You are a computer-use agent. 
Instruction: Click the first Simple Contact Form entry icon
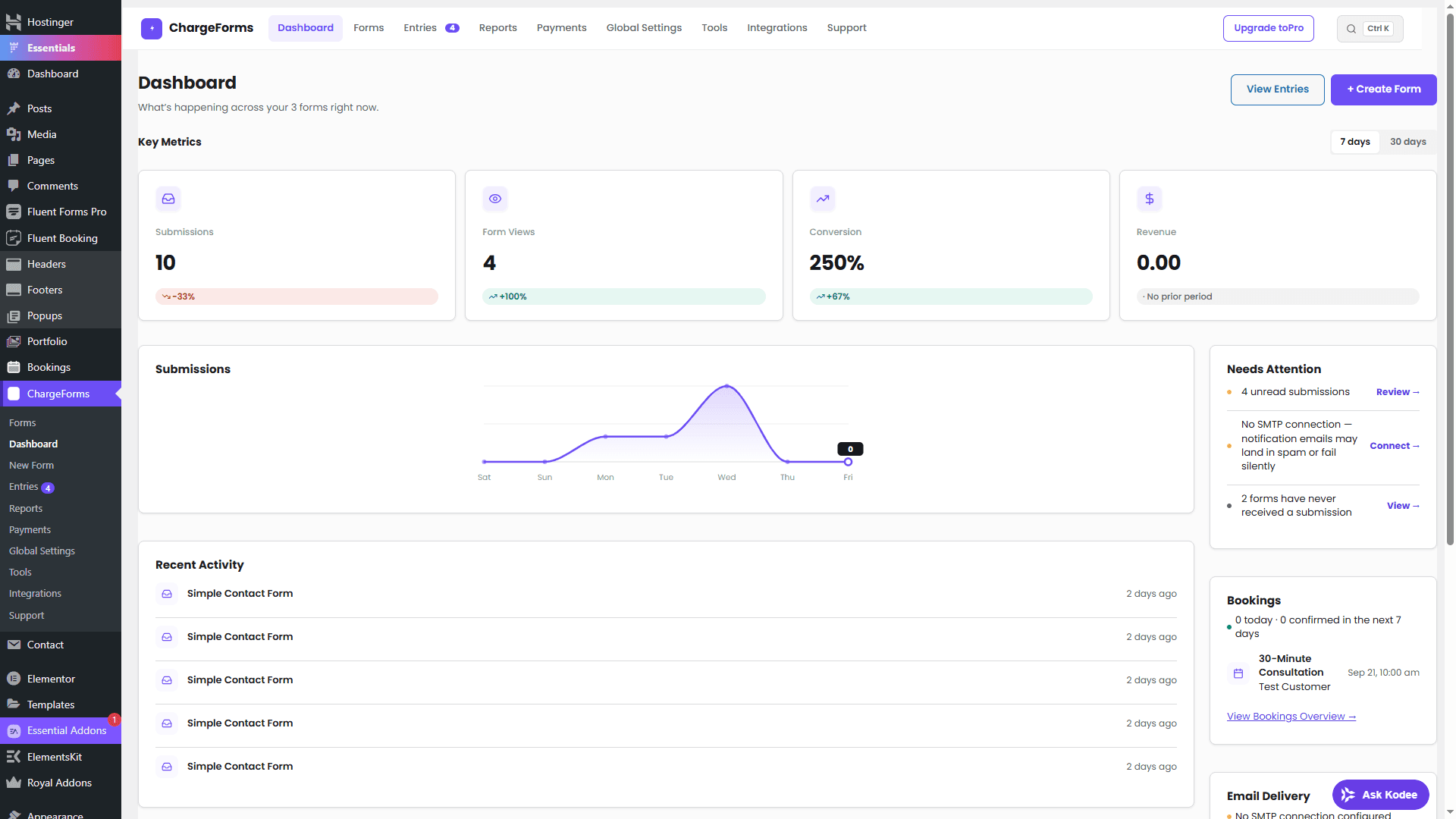(167, 594)
